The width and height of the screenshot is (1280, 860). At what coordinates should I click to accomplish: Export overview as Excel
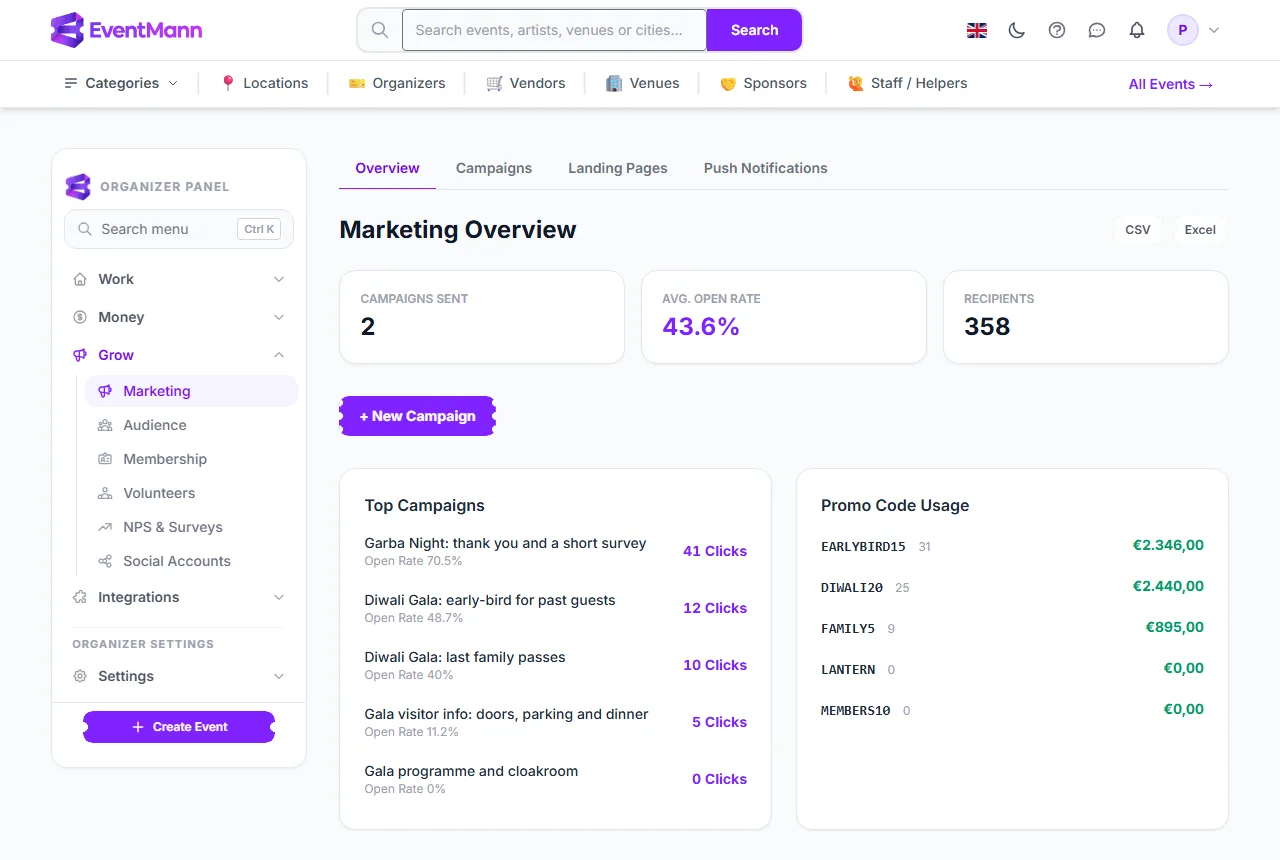(1200, 230)
